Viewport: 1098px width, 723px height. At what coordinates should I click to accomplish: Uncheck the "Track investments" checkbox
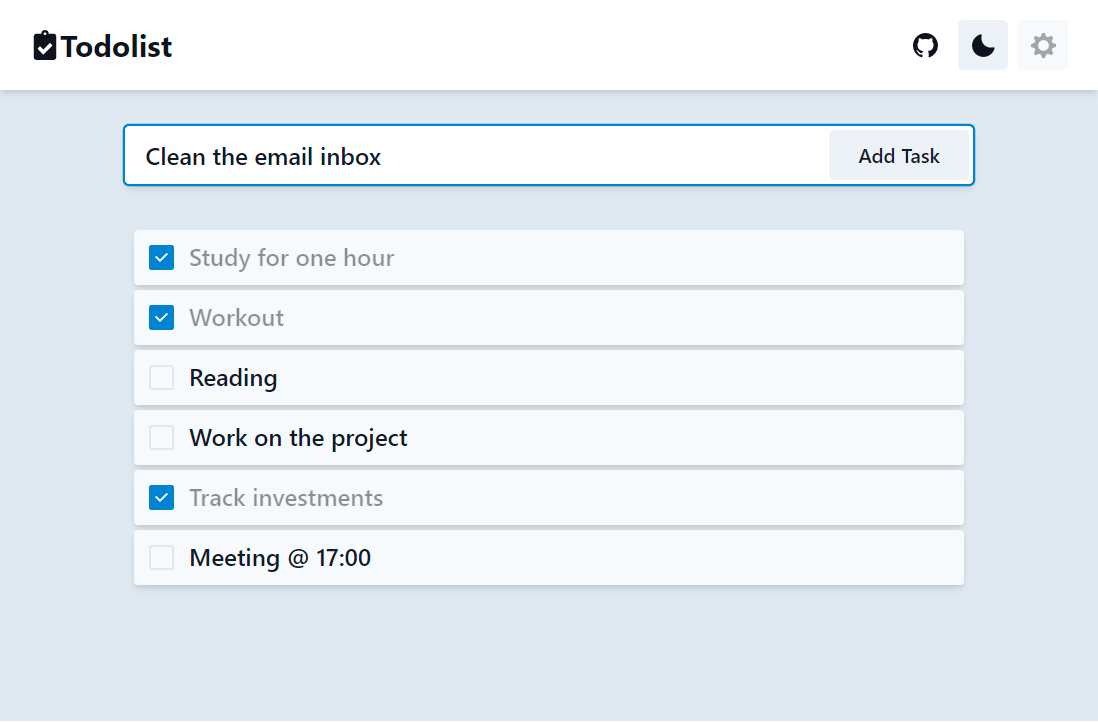pos(161,498)
